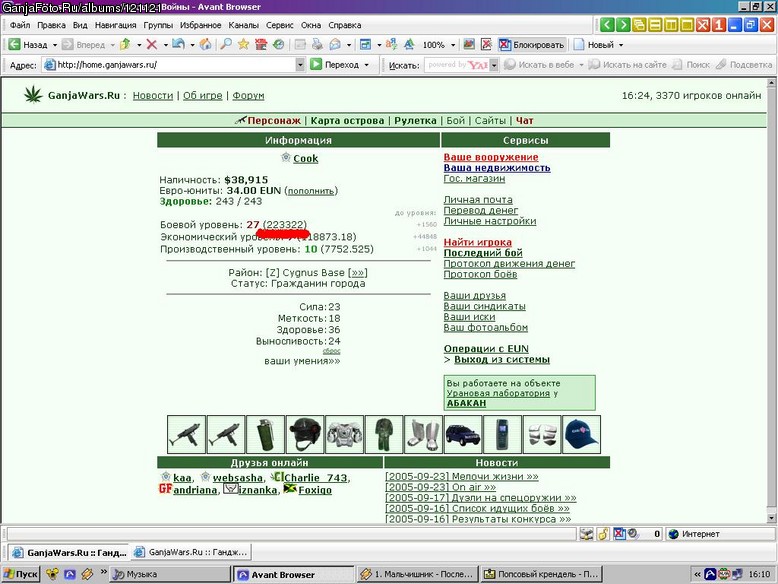Click the Stop (red X) toolbar icon

click(152, 45)
